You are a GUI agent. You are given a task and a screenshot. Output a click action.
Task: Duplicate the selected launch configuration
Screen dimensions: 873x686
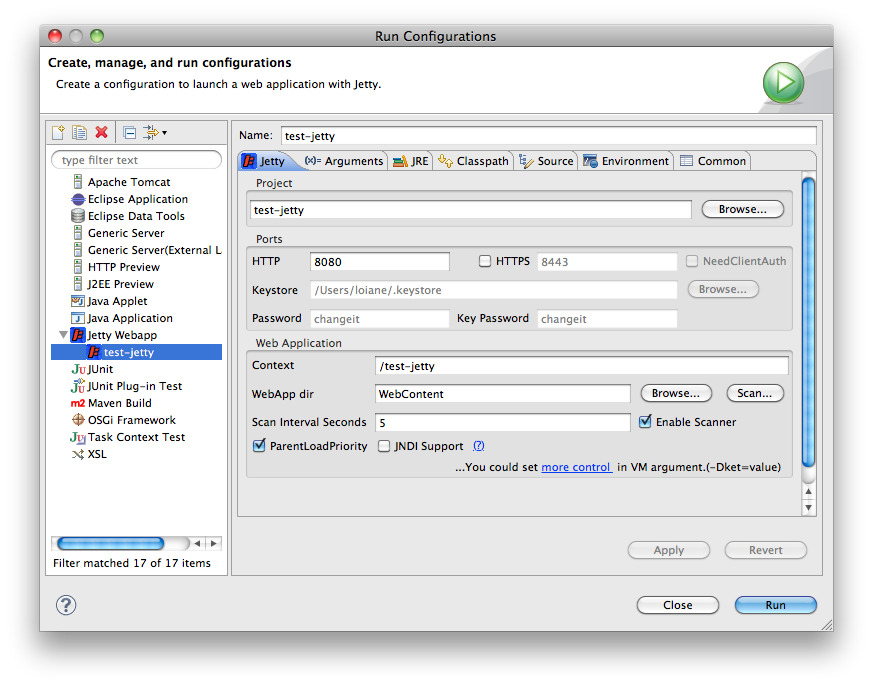[x=80, y=133]
